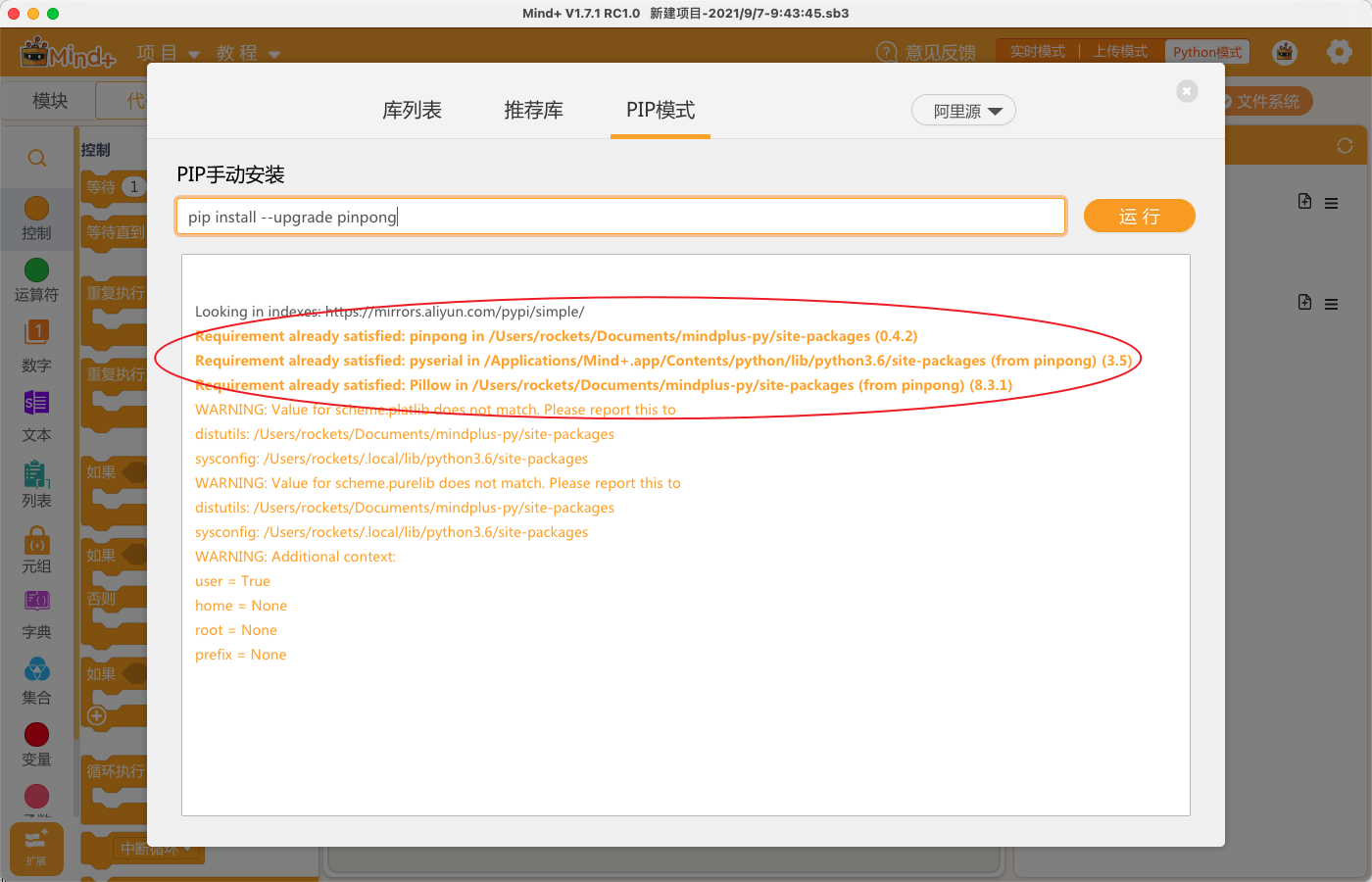Viewport: 1372px width, 882px height.
Task: Run the pip install command
Action: point(1139,217)
